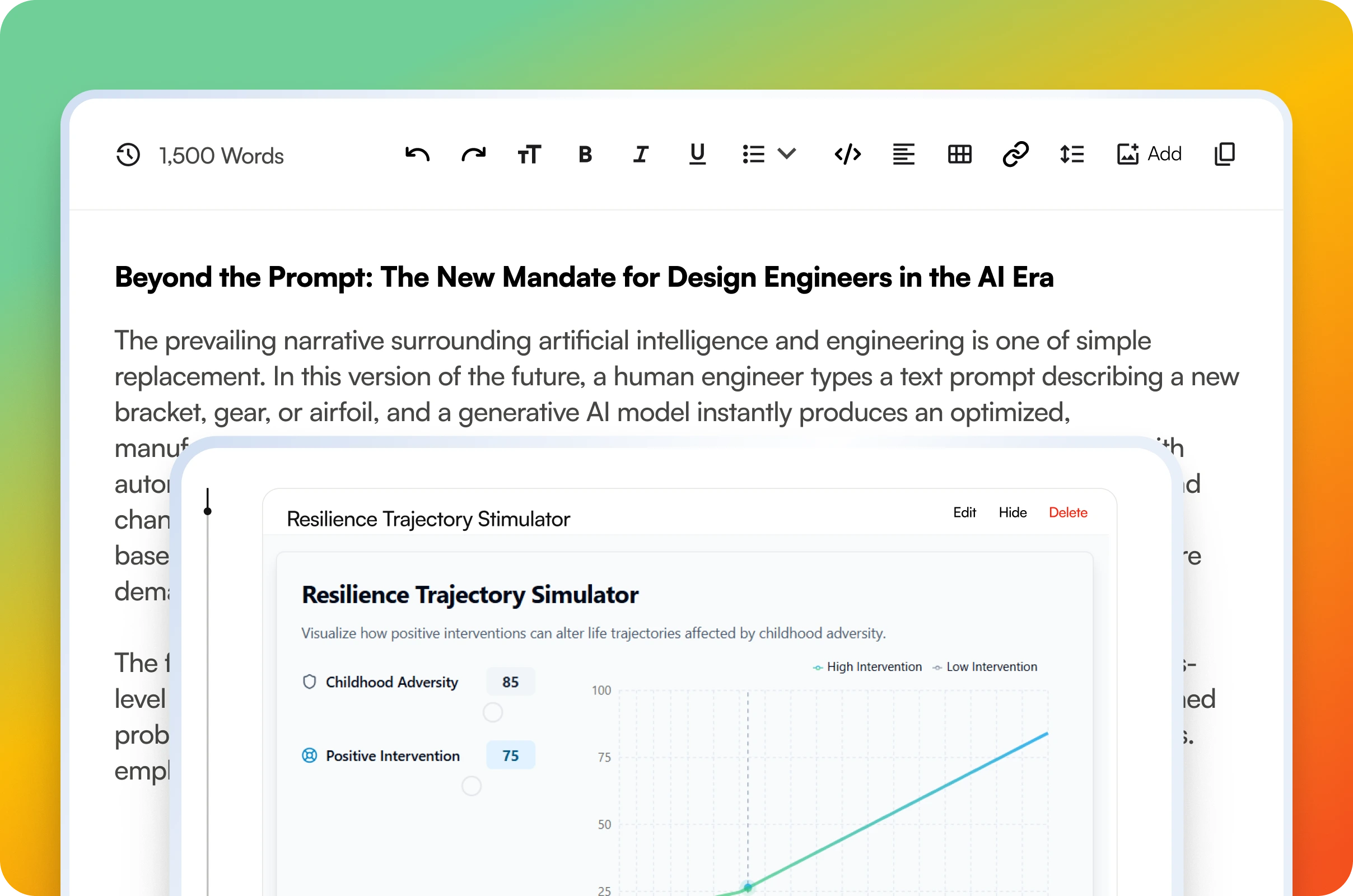Viewport: 1353px width, 896px height.
Task: Open the text size tool
Action: point(529,155)
